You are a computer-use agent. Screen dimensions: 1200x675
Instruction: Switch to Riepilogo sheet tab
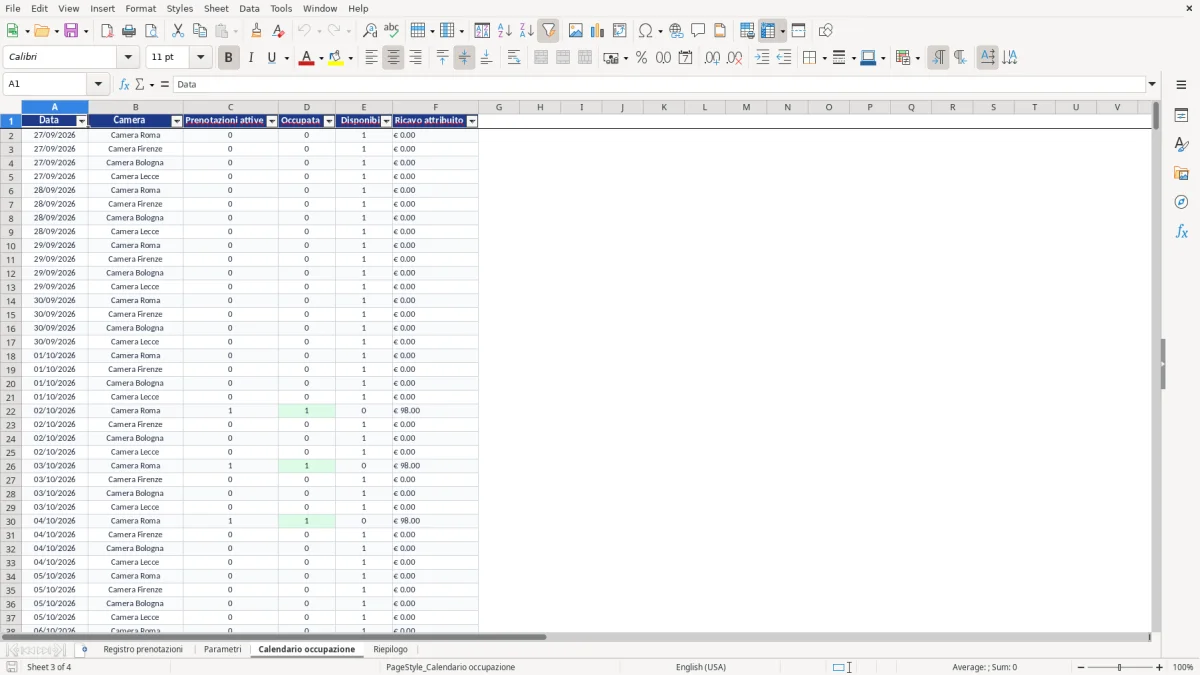click(390, 650)
